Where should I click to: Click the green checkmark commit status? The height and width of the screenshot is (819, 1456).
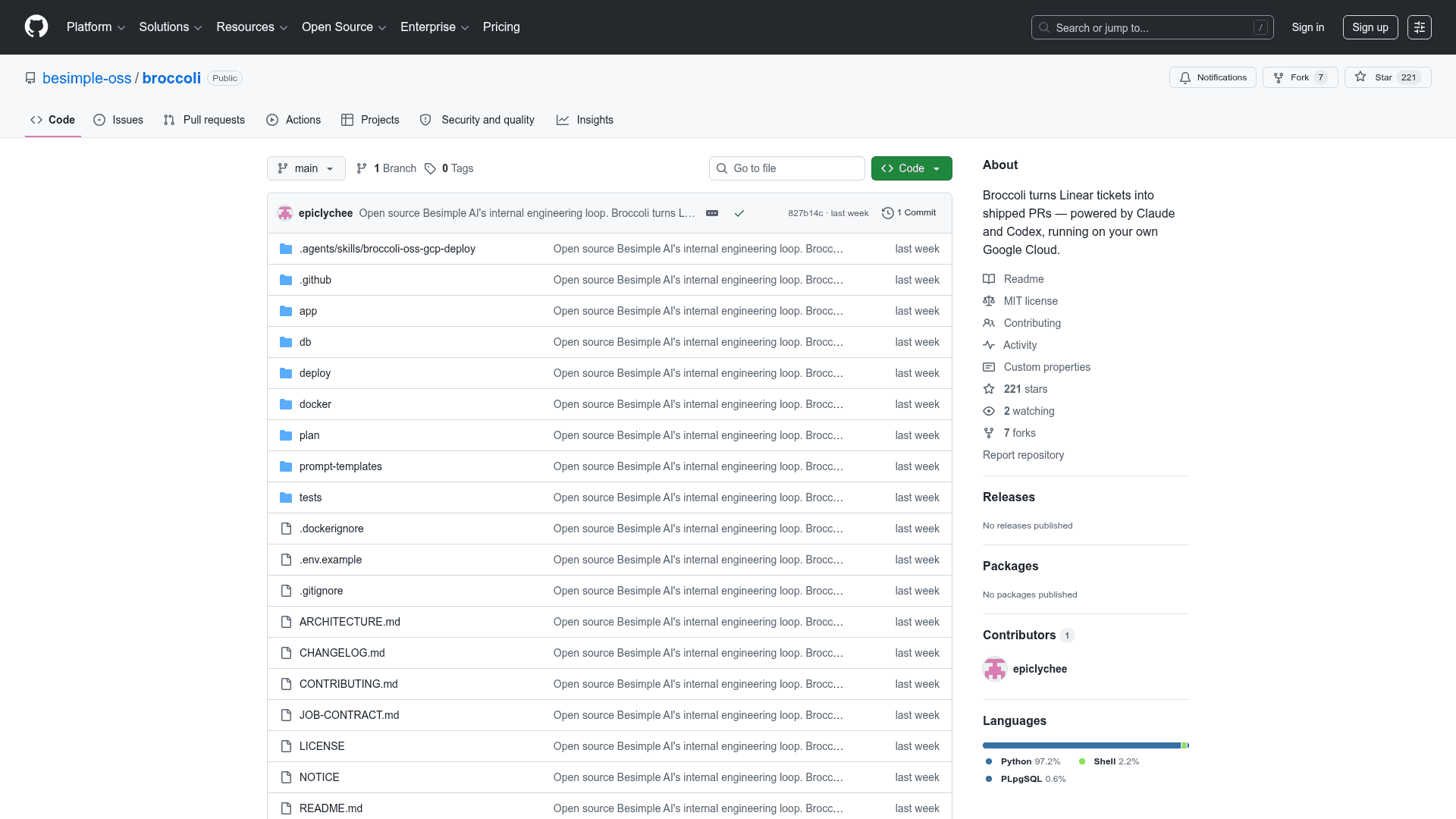point(739,213)
